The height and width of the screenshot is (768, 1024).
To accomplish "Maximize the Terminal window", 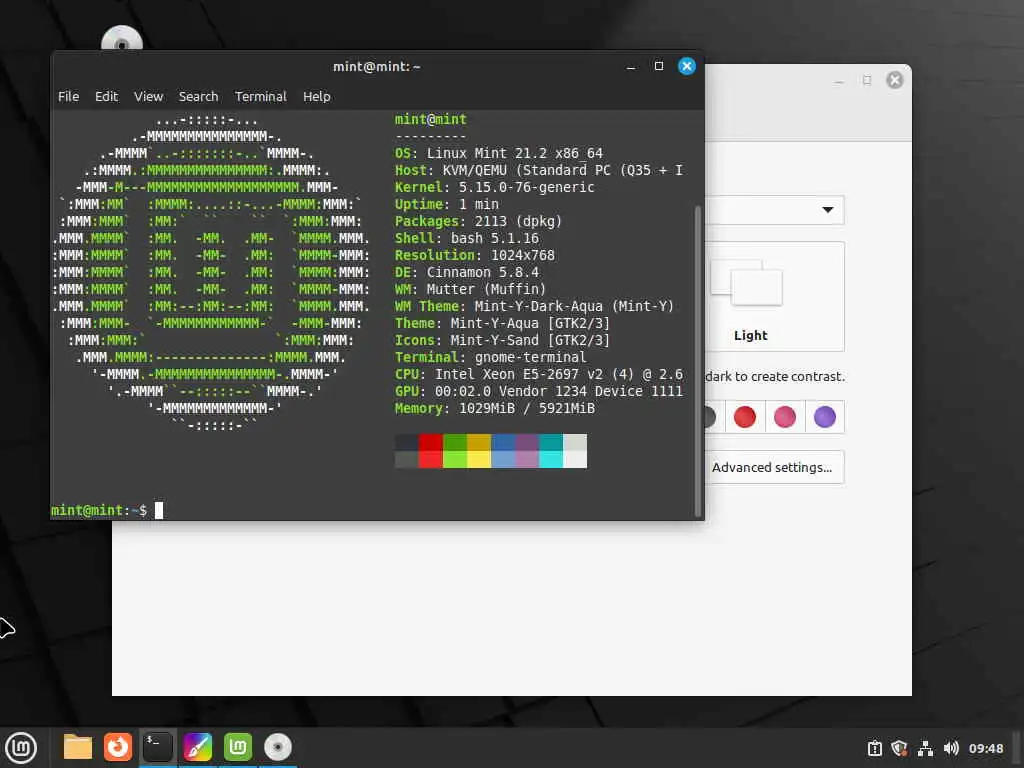I will [659, 66].
